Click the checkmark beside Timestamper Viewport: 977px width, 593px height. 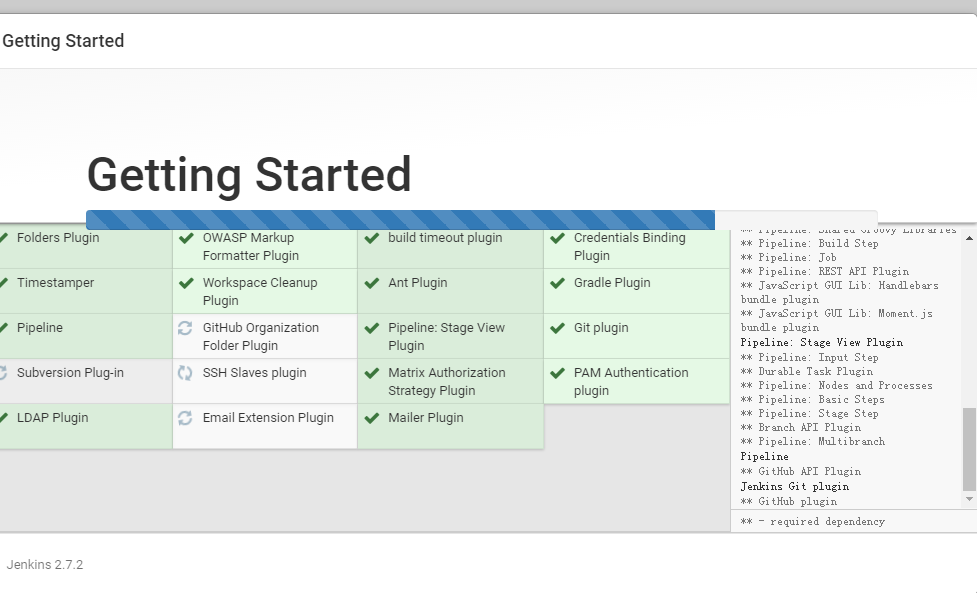point(3,283)
